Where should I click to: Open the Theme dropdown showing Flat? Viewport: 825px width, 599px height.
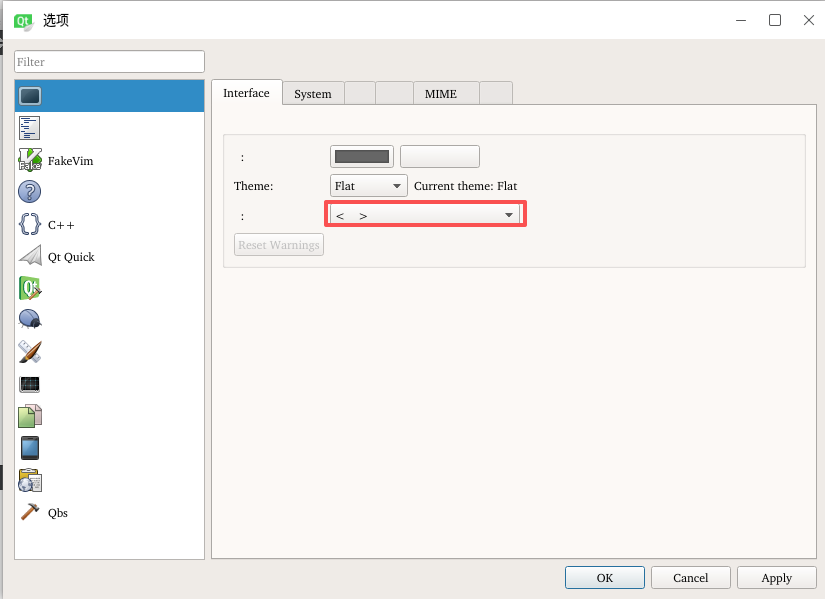pyautogui.click(x=369, y=186)
